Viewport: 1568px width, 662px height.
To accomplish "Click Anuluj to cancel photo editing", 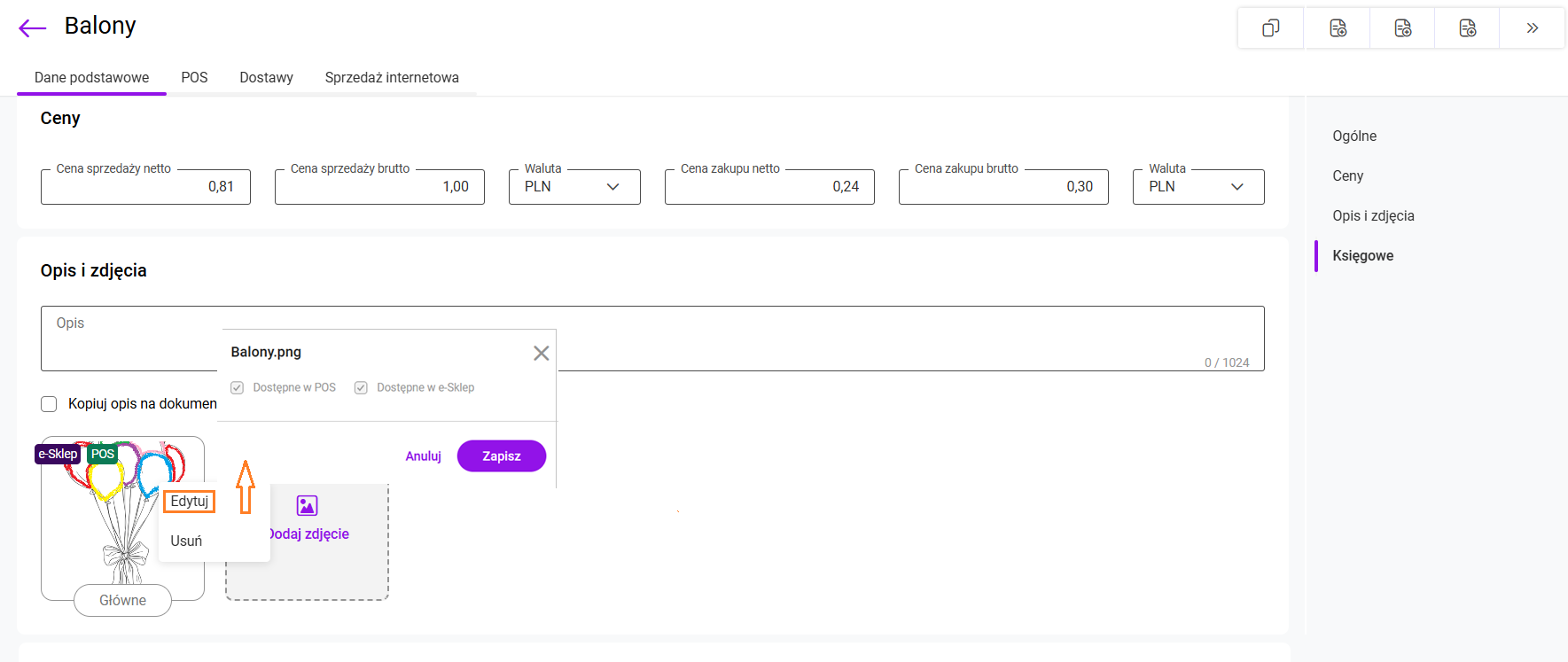I will pos(423,456).
